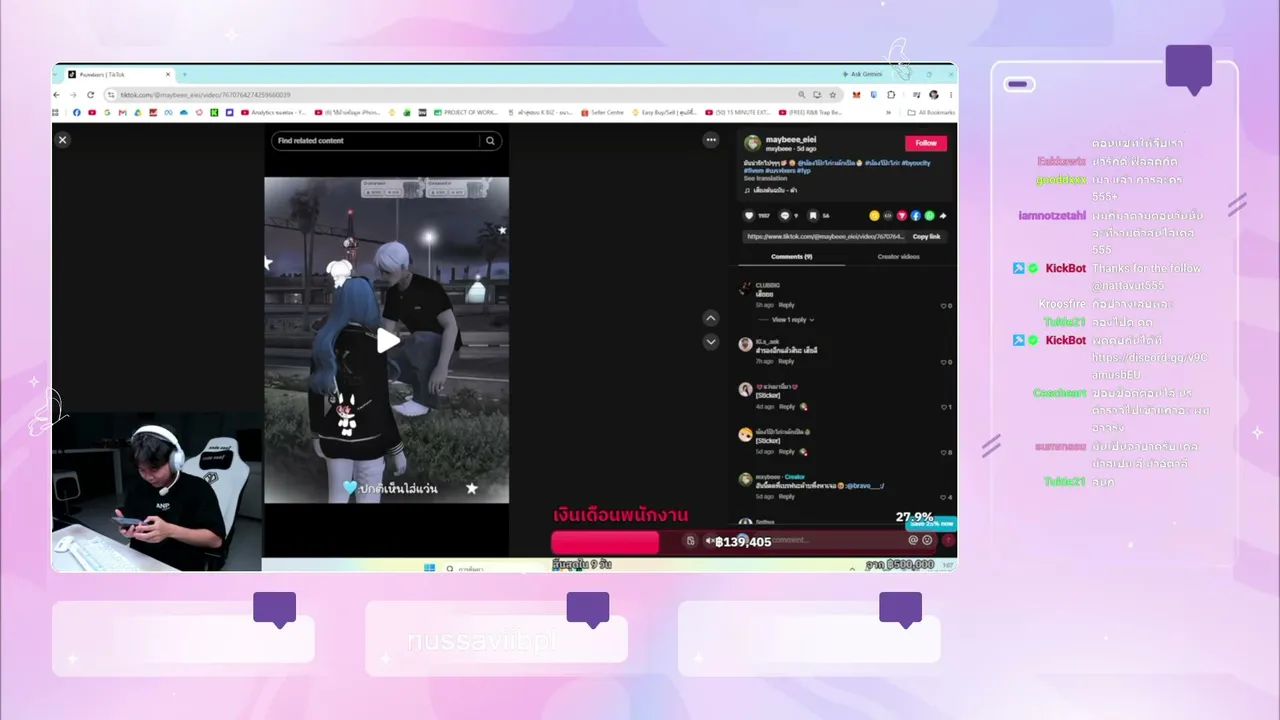Reload the page in the browser
Image resolution: width=1280 pixels, height=720 pixels.
pyautogui.click(x=93, y=95)
